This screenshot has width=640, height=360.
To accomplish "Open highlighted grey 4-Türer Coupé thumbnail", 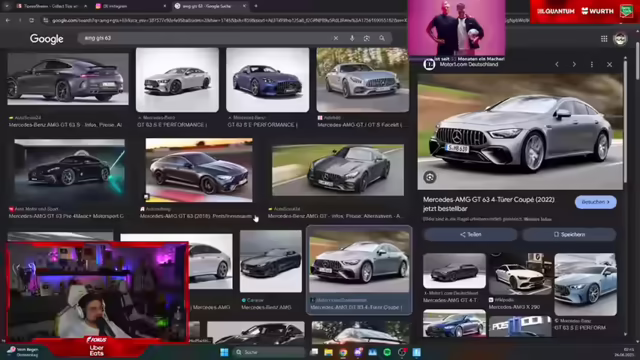I will [359, 261].
